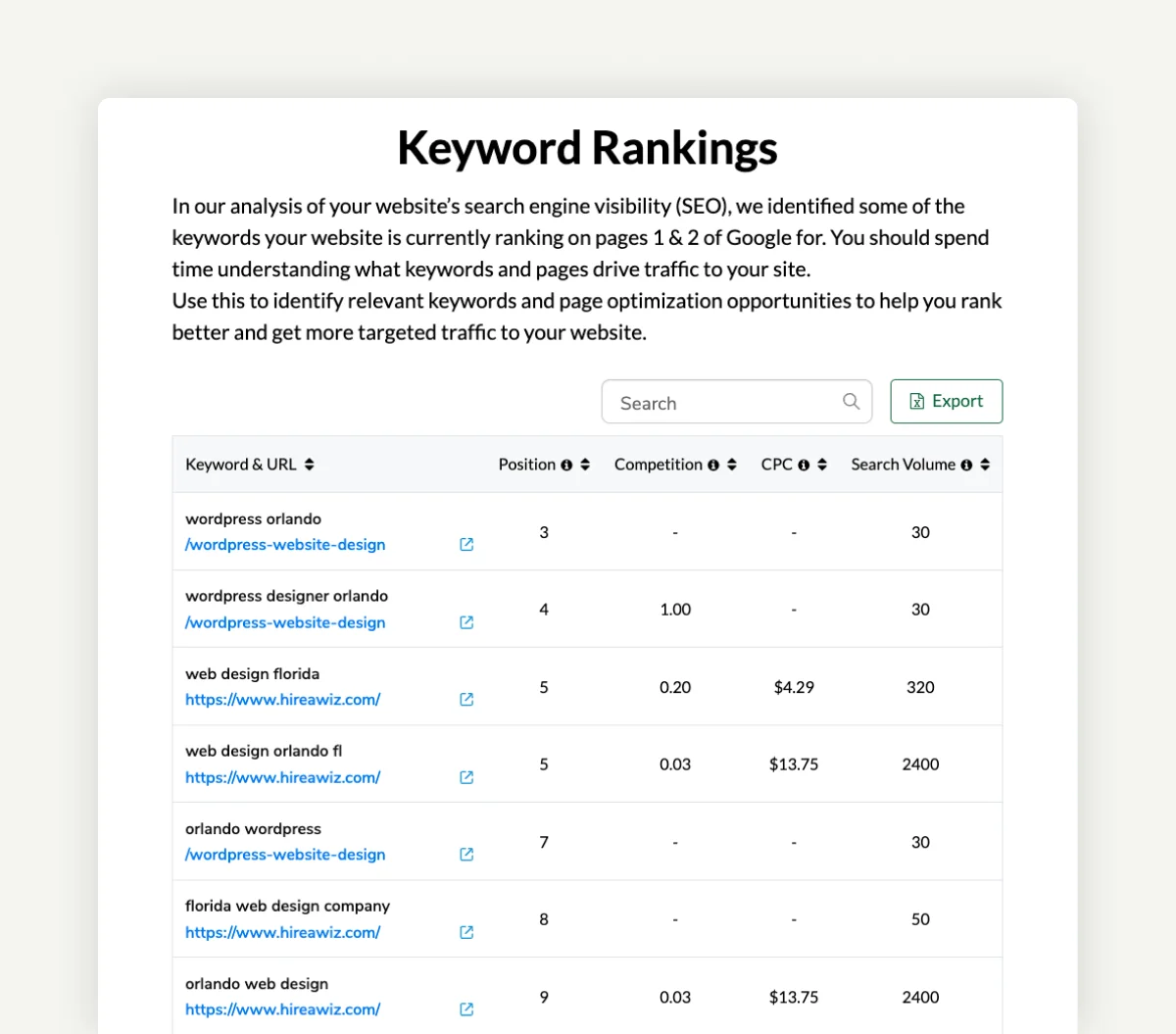Open external link icon for orlando web design
This screenshot has height=1034, width=1176.
point(466,1009)
